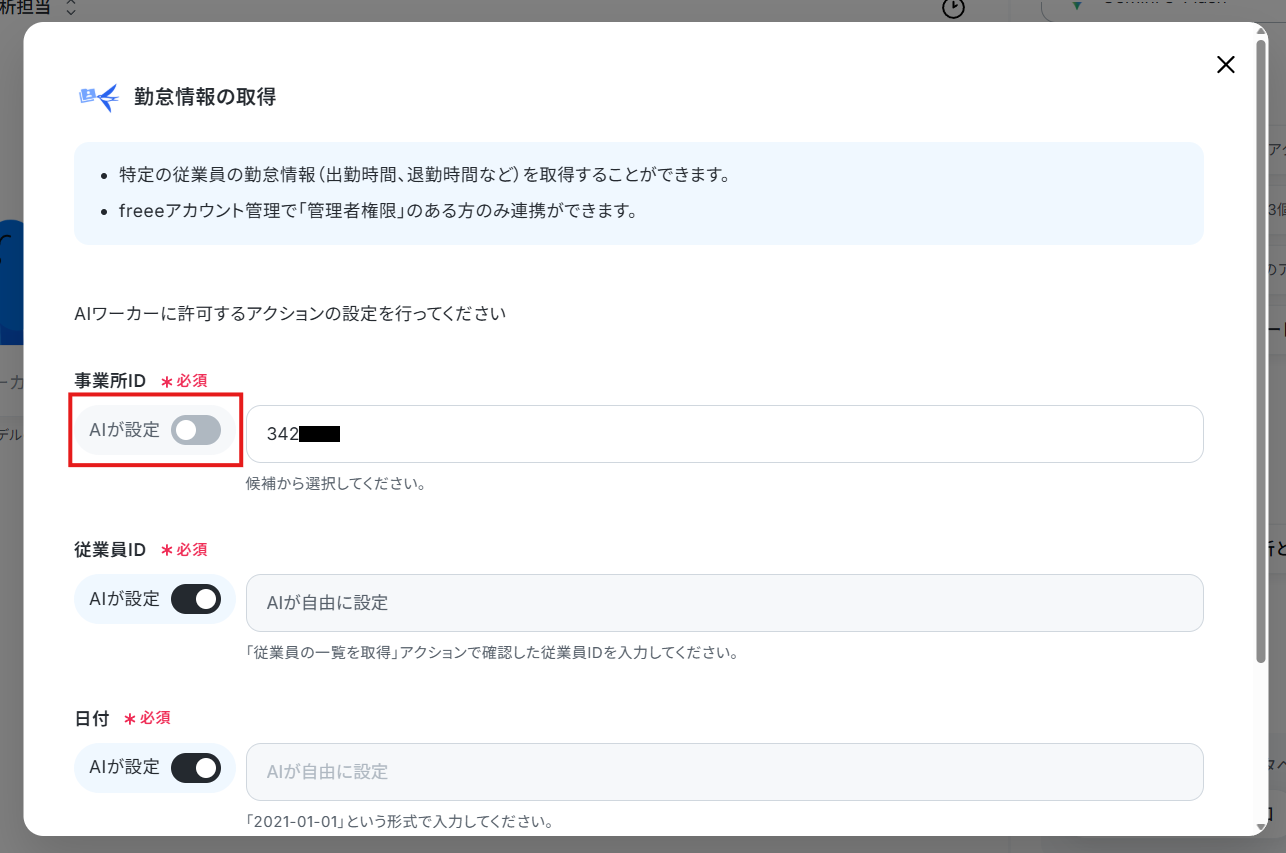The image size is (1286, 853).
Task: Click the 従業員ID field label
Action: pos(110,550)
